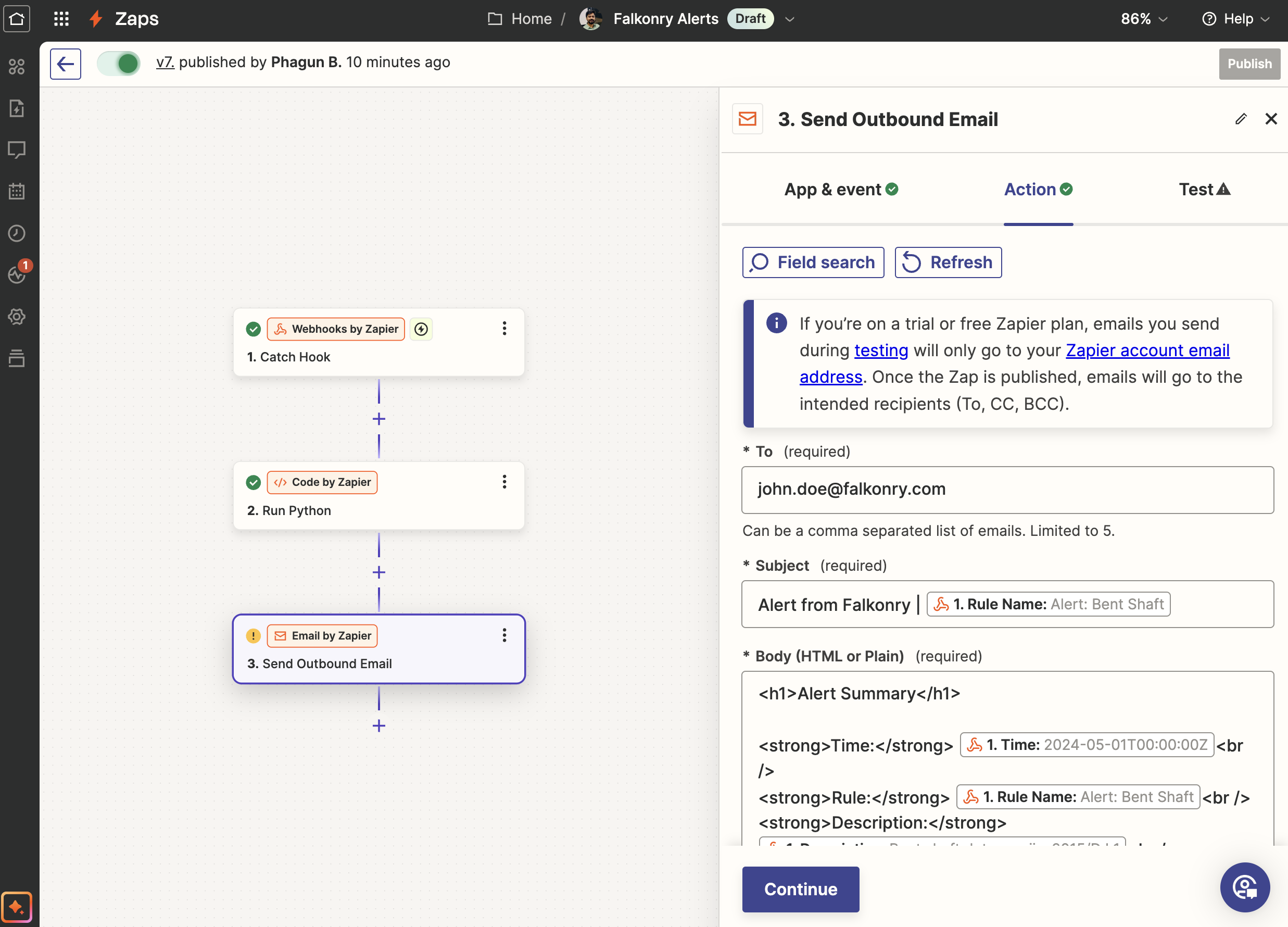Image resolution: width=1288 pixels, height=927 pixels.
Task: Select the Catch Hook step card
Action: click(379, 343)
